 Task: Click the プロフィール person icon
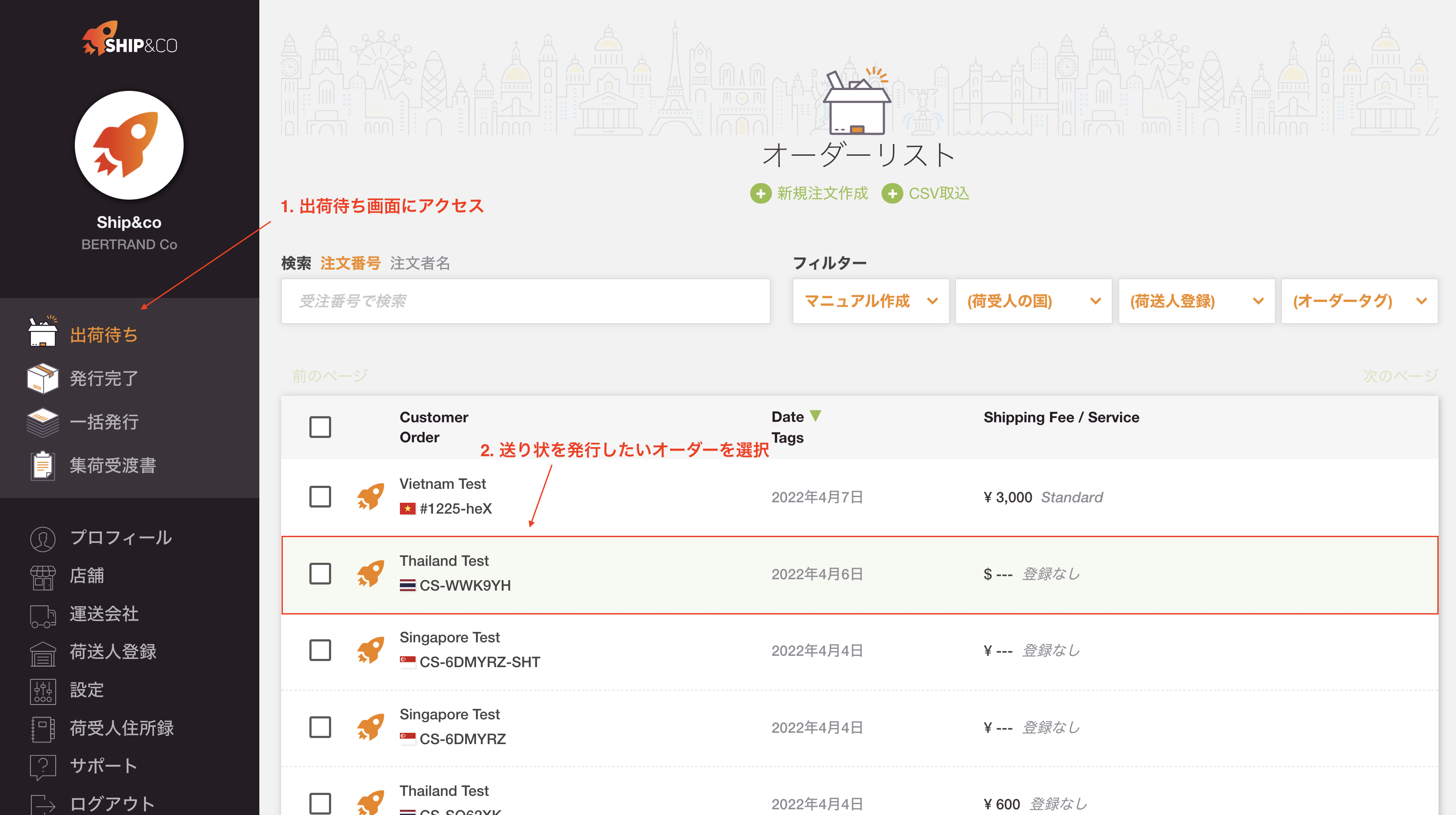coord(42,539)
